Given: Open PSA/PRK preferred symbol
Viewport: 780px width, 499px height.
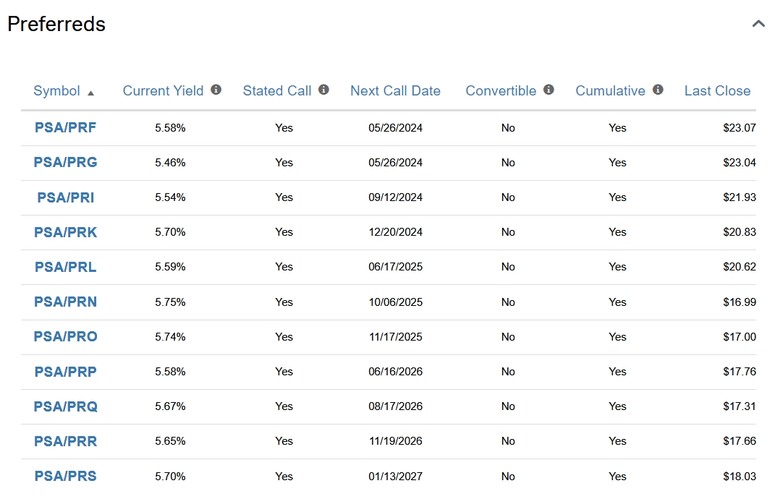Looking at the screenshot, I should coord(65,232).
